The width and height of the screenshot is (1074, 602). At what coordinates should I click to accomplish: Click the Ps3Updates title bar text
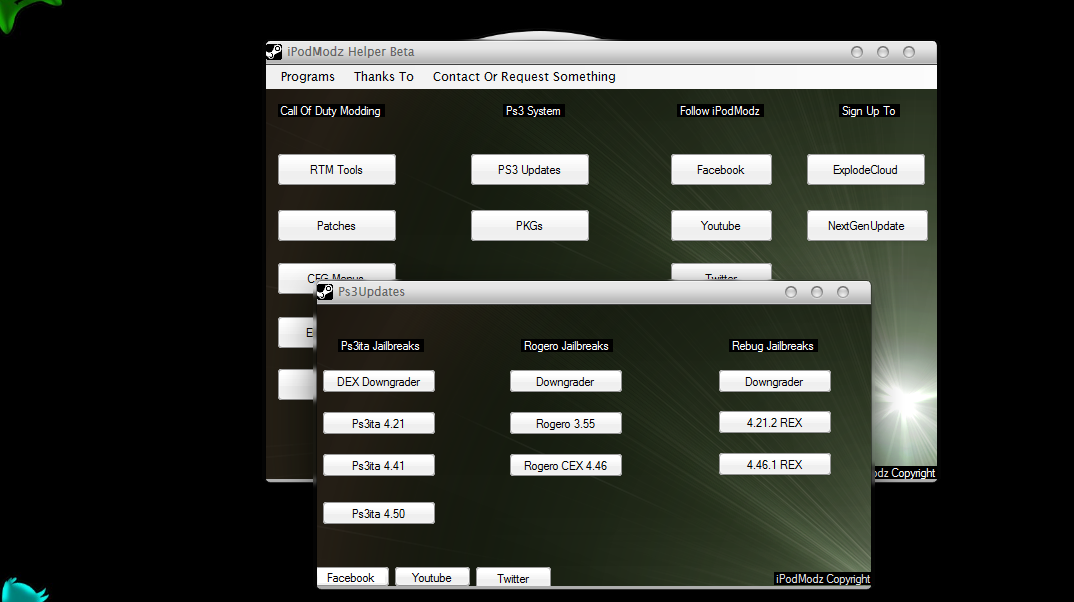click(371, 292)
